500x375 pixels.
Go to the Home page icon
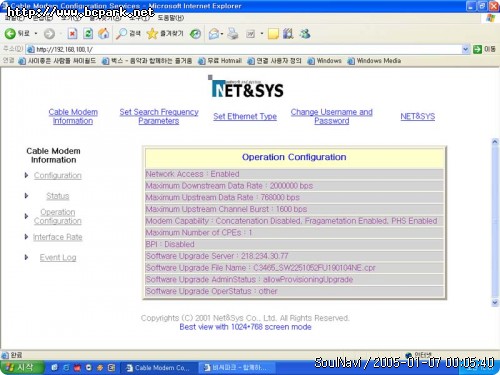[x=104, y=33]
